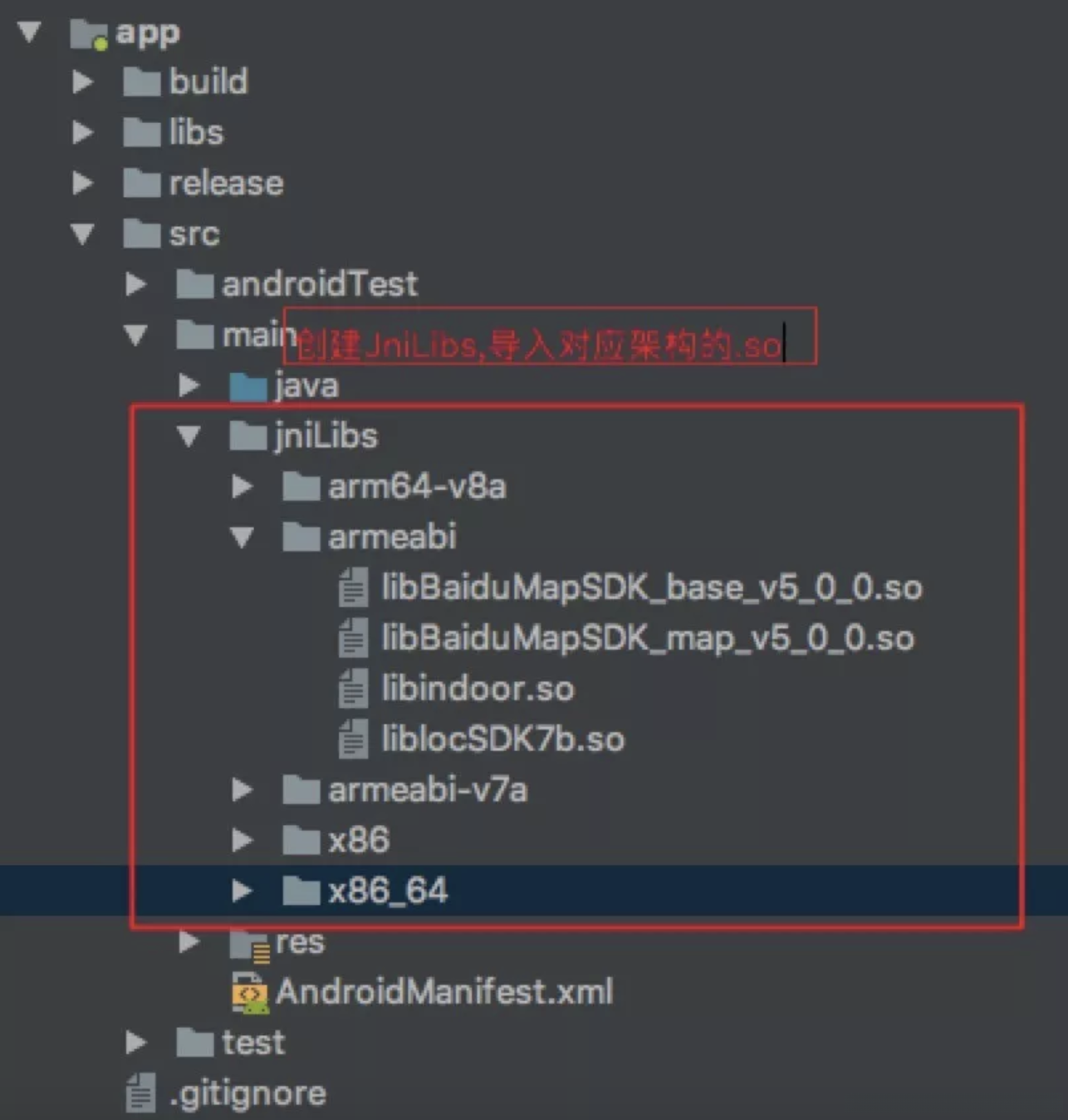Select the androidTest folder label
The image size is (1068, 1120).
click(x=319, y=285)
